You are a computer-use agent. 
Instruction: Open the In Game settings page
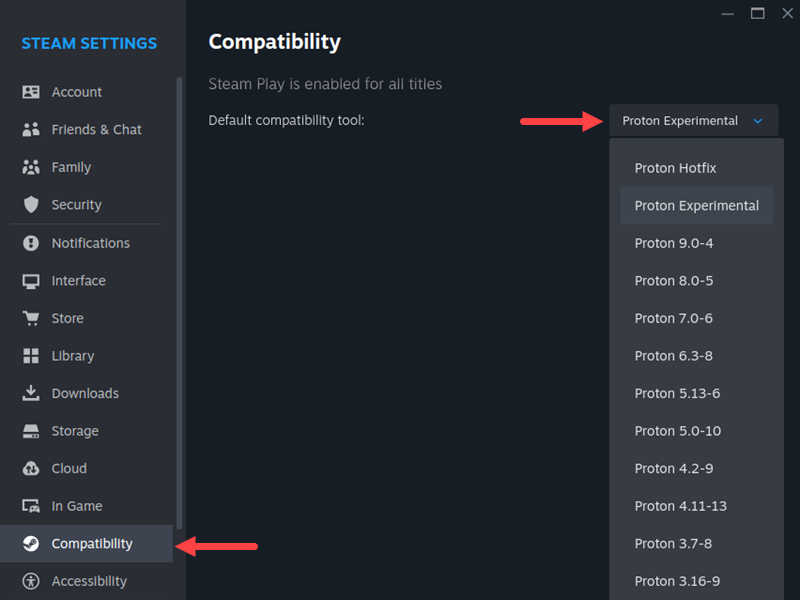[x=80, y=506]
